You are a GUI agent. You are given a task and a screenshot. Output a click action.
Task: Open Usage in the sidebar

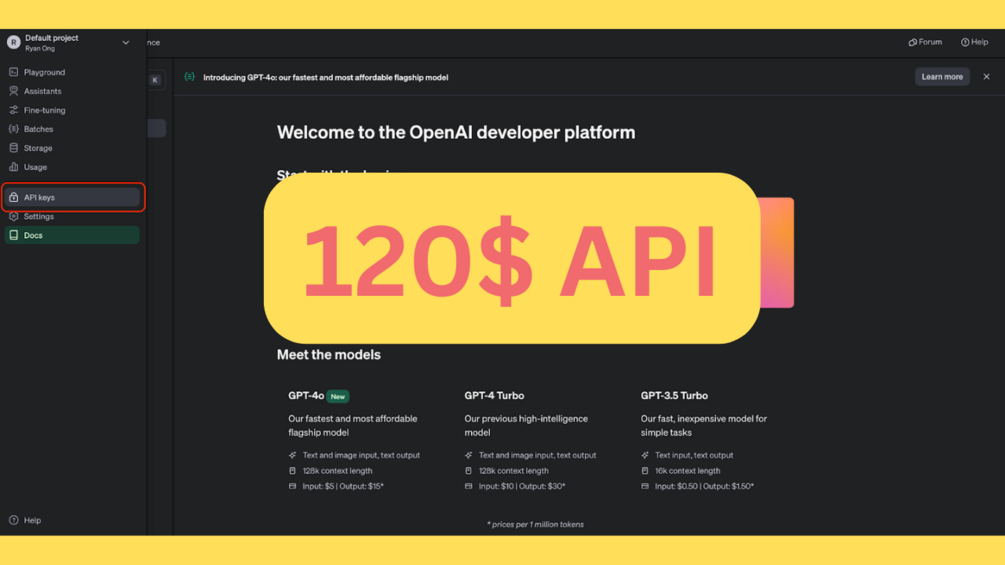pos(72,167)
